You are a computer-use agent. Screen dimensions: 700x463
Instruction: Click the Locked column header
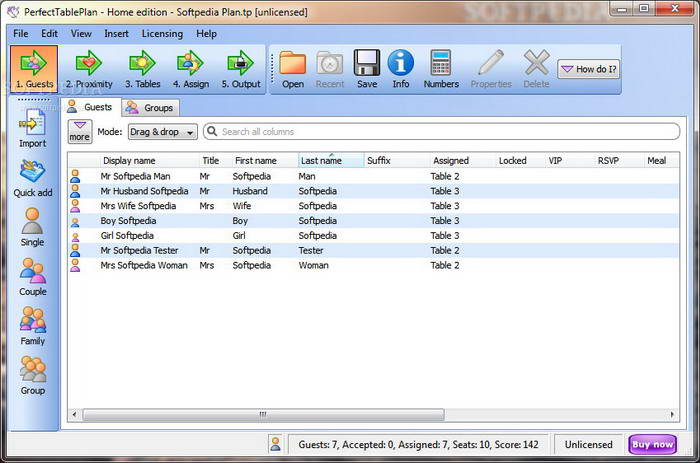pos(520,160)
